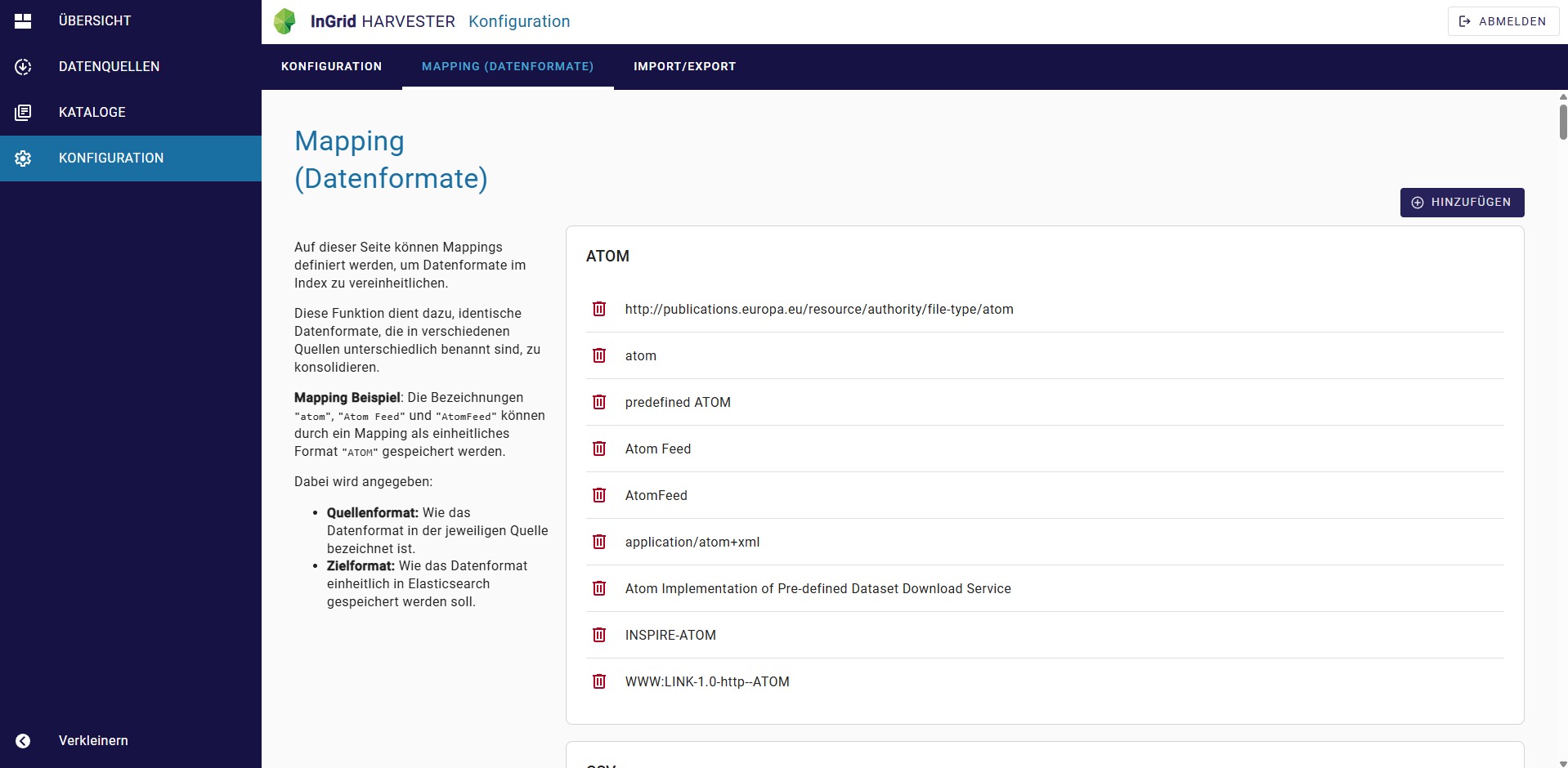Delete the europa.eu file-type/atom mapping
1568x768 pixels.
pyautogui.click(x=599, y=309)
